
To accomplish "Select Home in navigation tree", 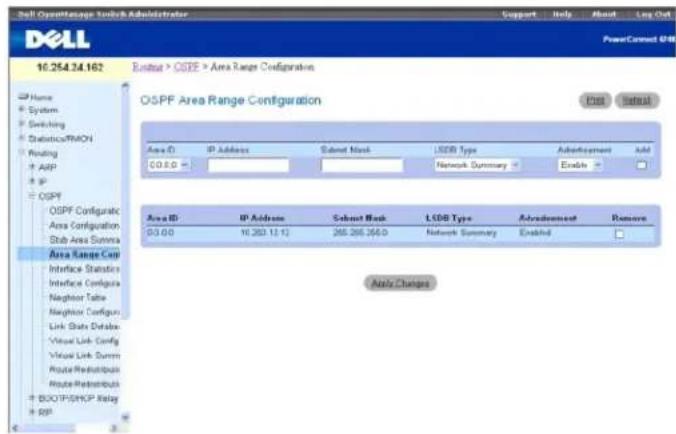I will pos(41,97).
